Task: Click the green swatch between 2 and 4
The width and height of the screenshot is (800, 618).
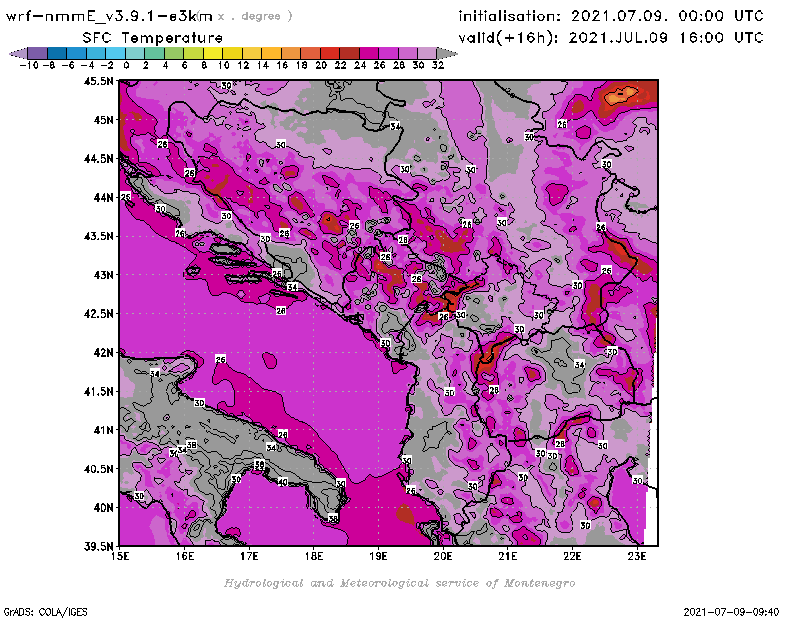Action: 154,53
